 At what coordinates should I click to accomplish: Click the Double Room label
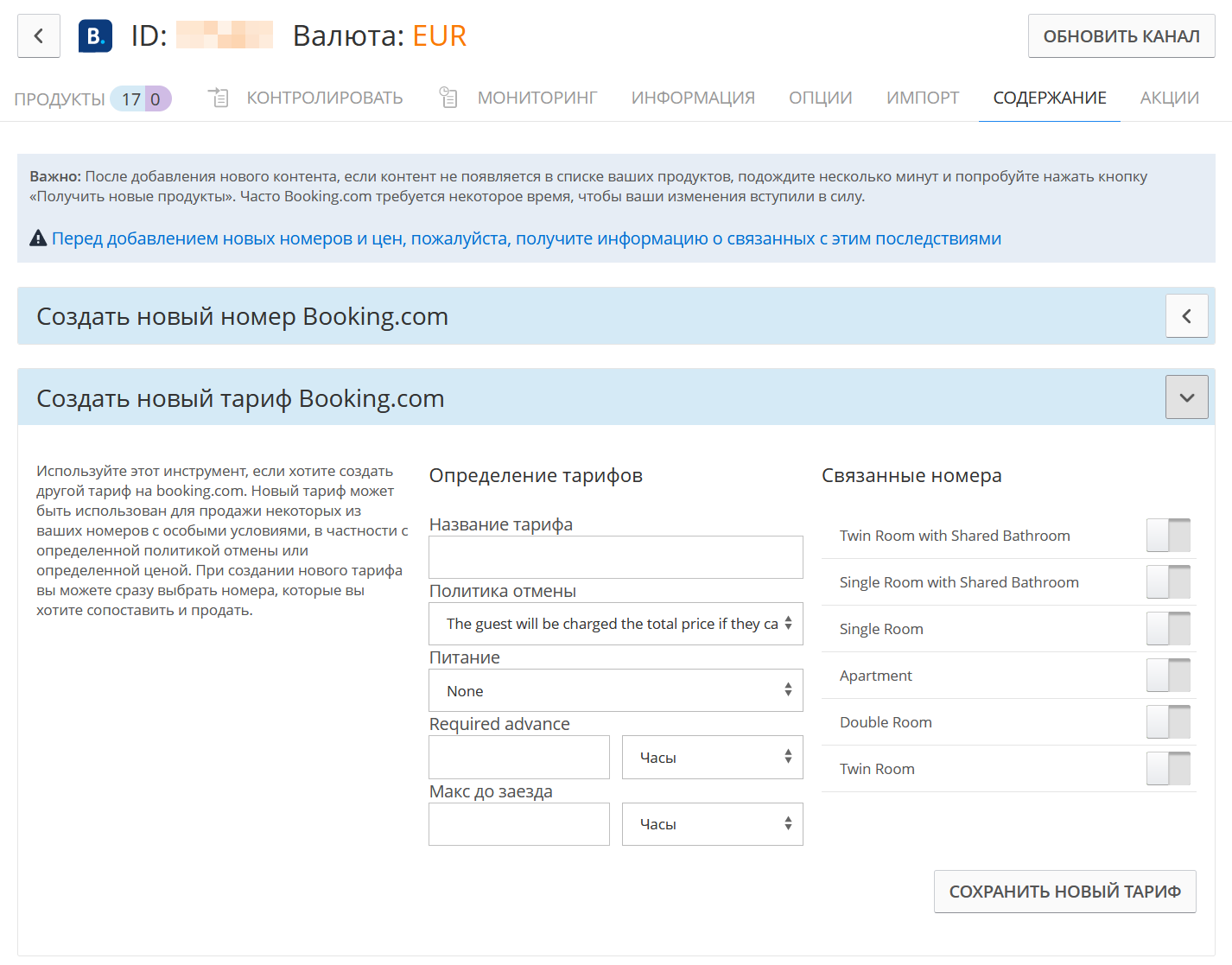click(x=886, y=722)
